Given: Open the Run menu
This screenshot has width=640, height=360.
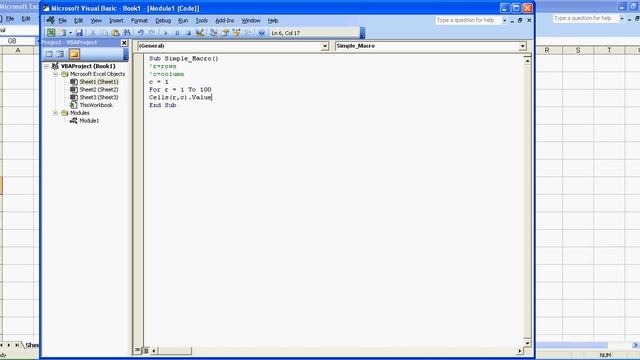Looking at the screenshot, I should tap(183, 20).
